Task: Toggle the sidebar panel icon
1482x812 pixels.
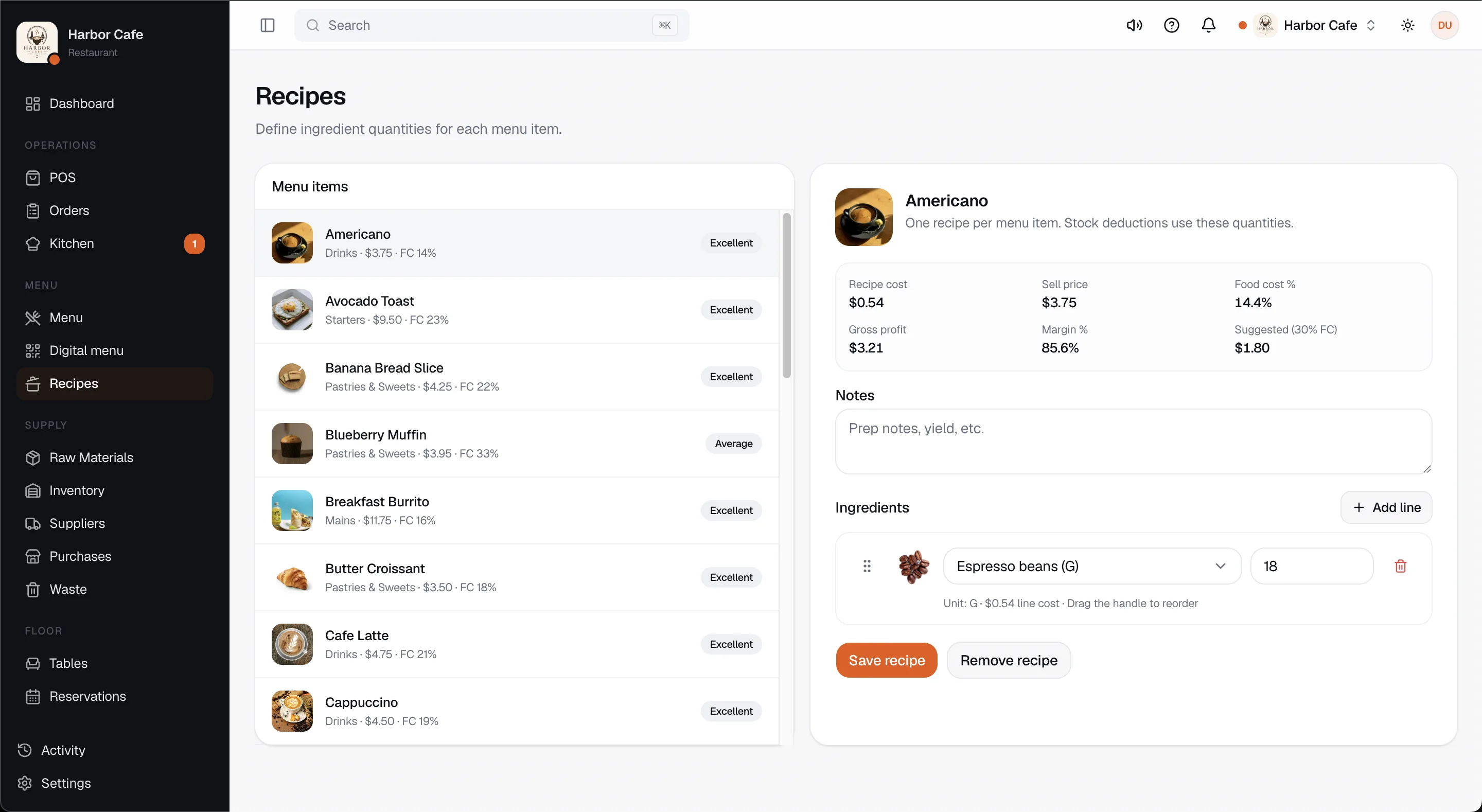Action: (x=268, y=25)
